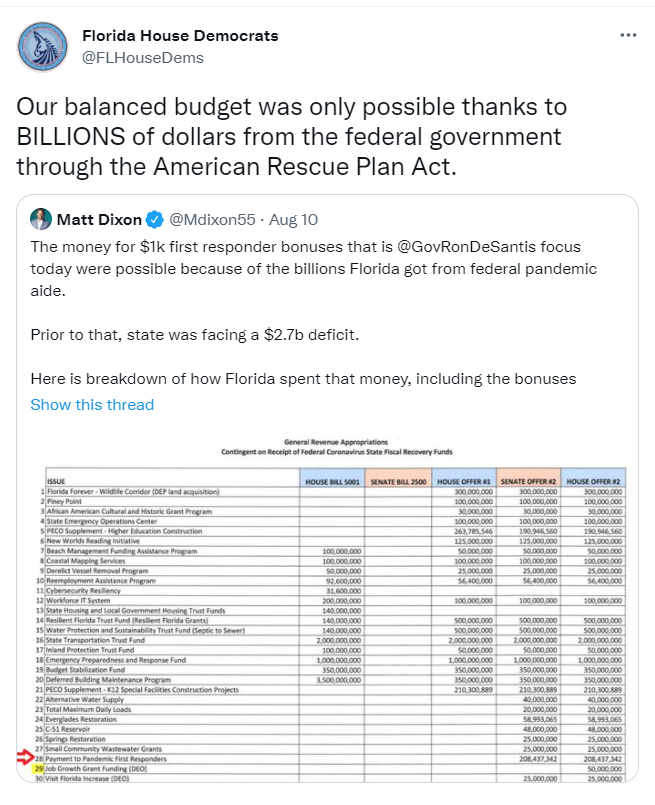Click the main tweet text about balanced budget
This screenshot has width=655, height=805.
coord(293,136)
